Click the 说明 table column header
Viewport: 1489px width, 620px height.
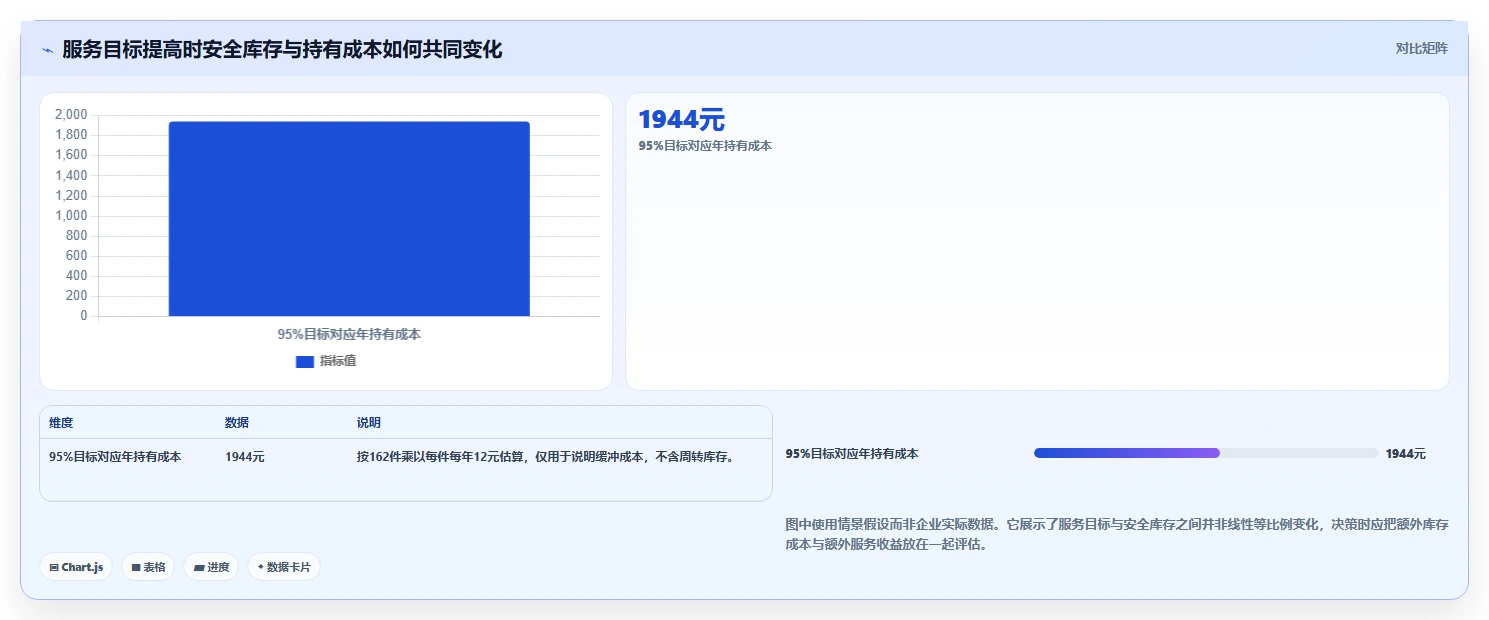[369, 423]
